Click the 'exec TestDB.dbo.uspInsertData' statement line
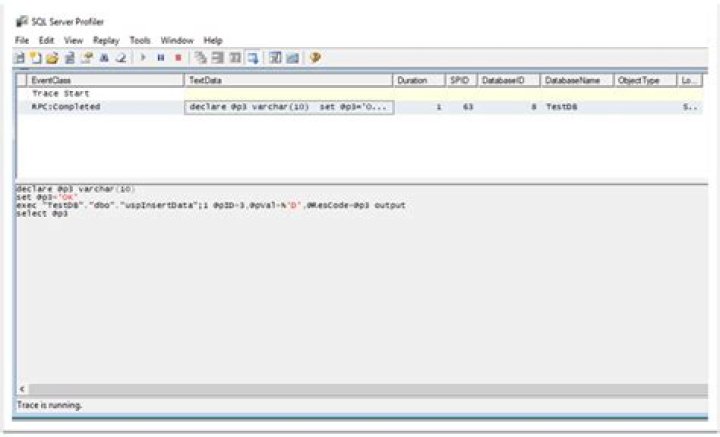Image resolution: width=720 pixels, height=437 pixels. (211, 205)
